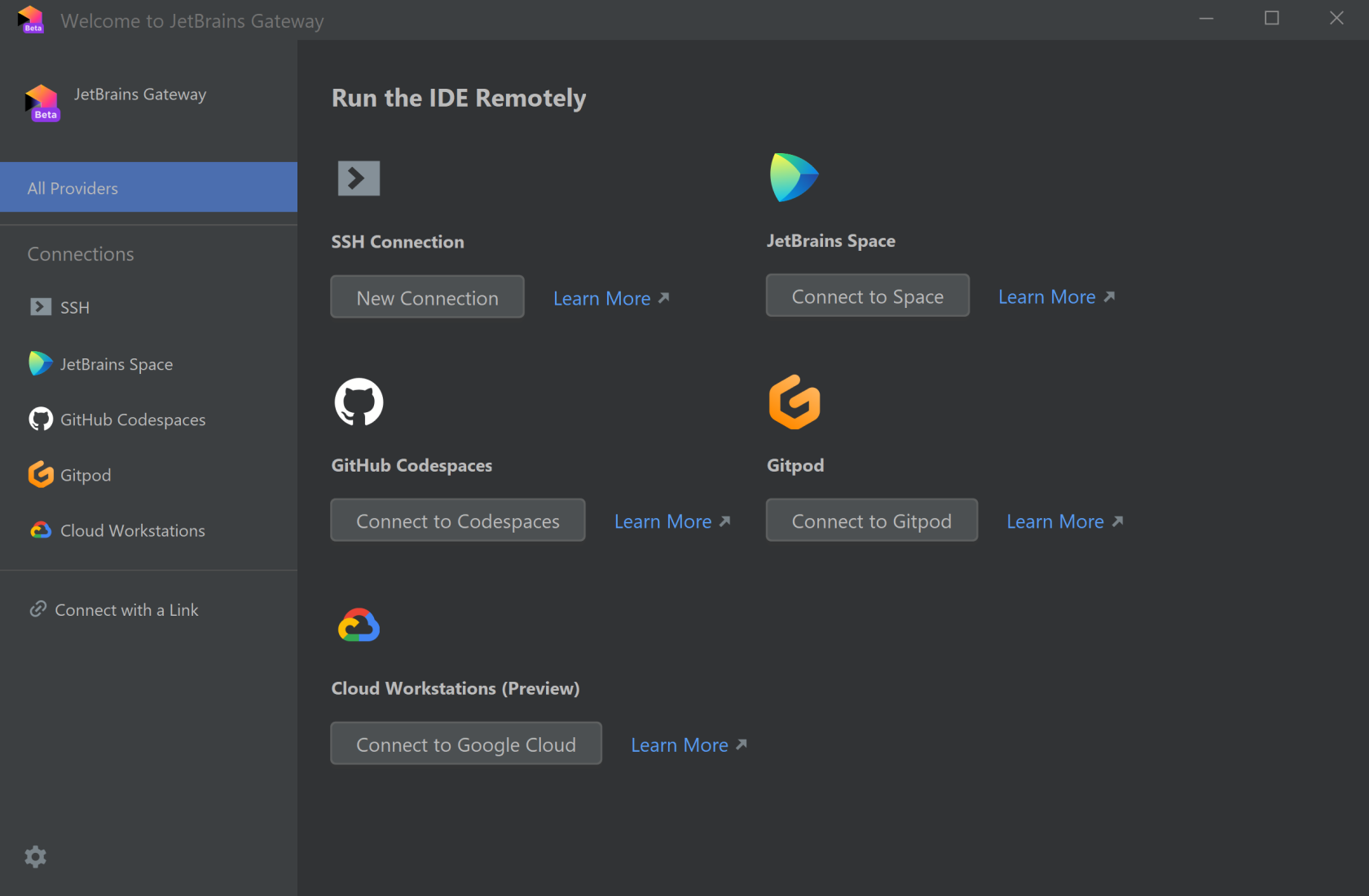Select JetBrains Space in the sidebar

click(x=116, y=364)
